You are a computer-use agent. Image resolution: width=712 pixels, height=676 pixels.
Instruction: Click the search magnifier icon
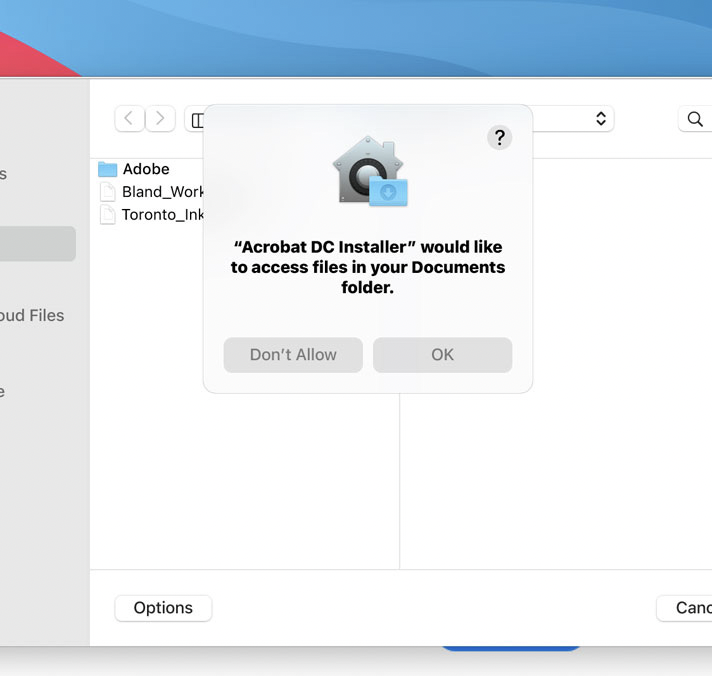pyautogui.click(x=695, y=119)
